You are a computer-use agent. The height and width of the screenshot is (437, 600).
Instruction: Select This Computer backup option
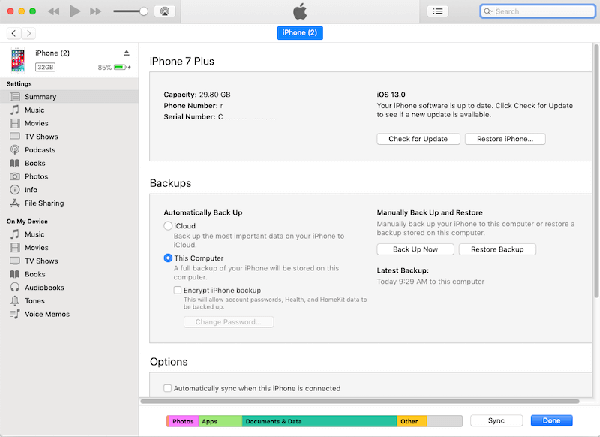point(167,258)
